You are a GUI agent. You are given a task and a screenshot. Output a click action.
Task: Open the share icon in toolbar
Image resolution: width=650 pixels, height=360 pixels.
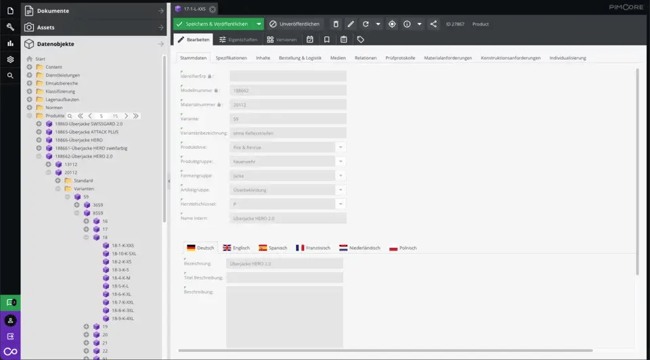coord(433,24)
